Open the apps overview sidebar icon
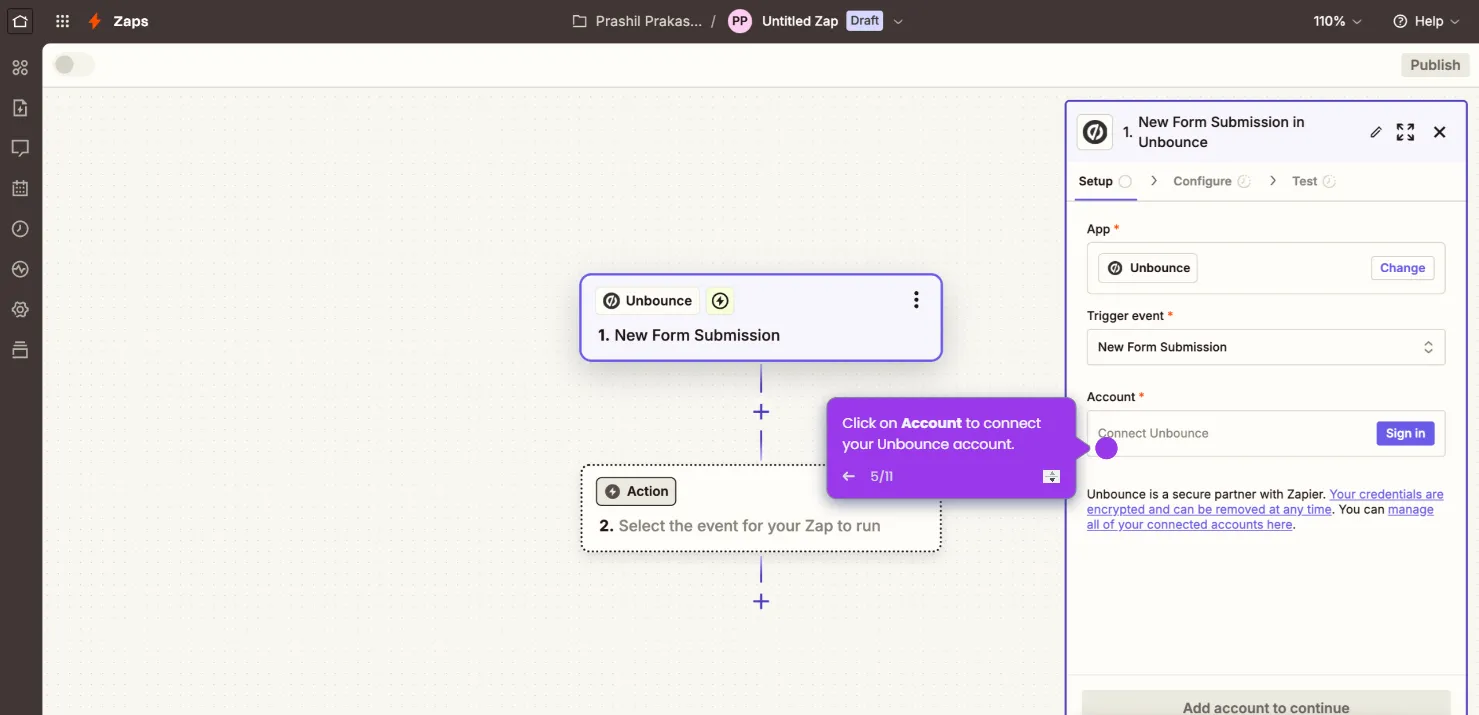 click(20, 68)
